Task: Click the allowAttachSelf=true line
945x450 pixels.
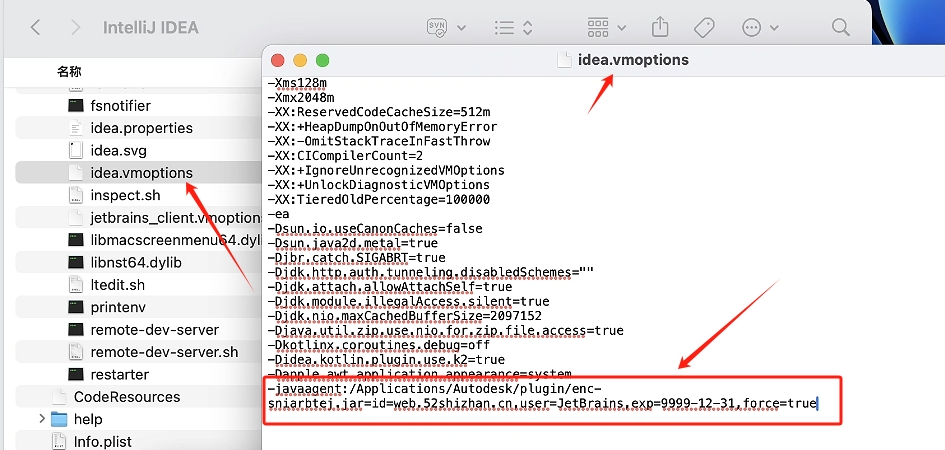Action: pos(390,286)
